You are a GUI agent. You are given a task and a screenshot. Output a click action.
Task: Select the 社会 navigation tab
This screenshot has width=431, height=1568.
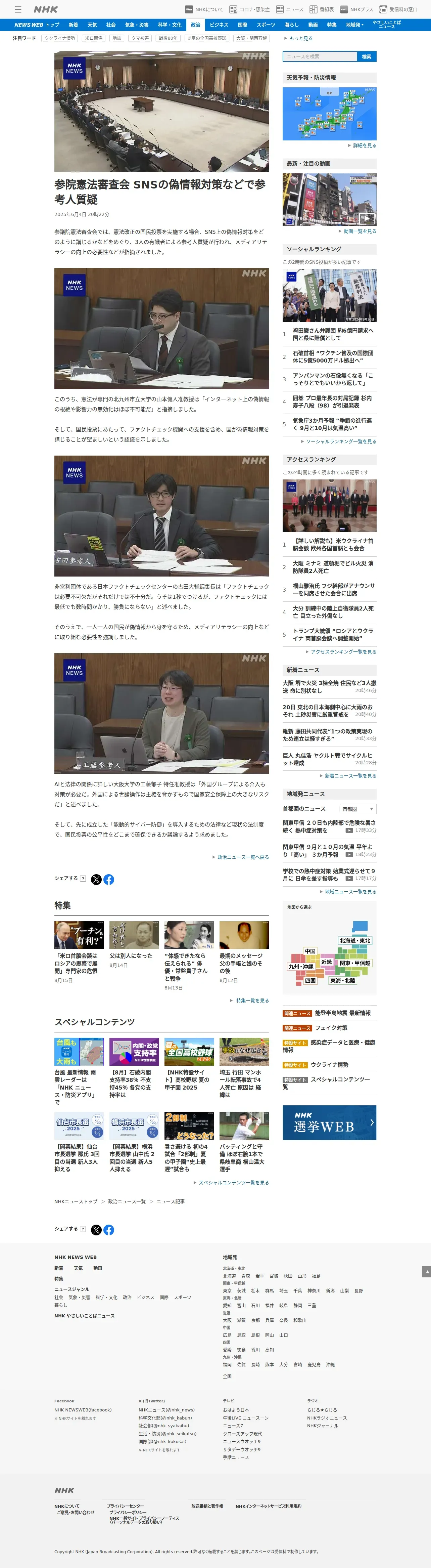pos(111,25)
